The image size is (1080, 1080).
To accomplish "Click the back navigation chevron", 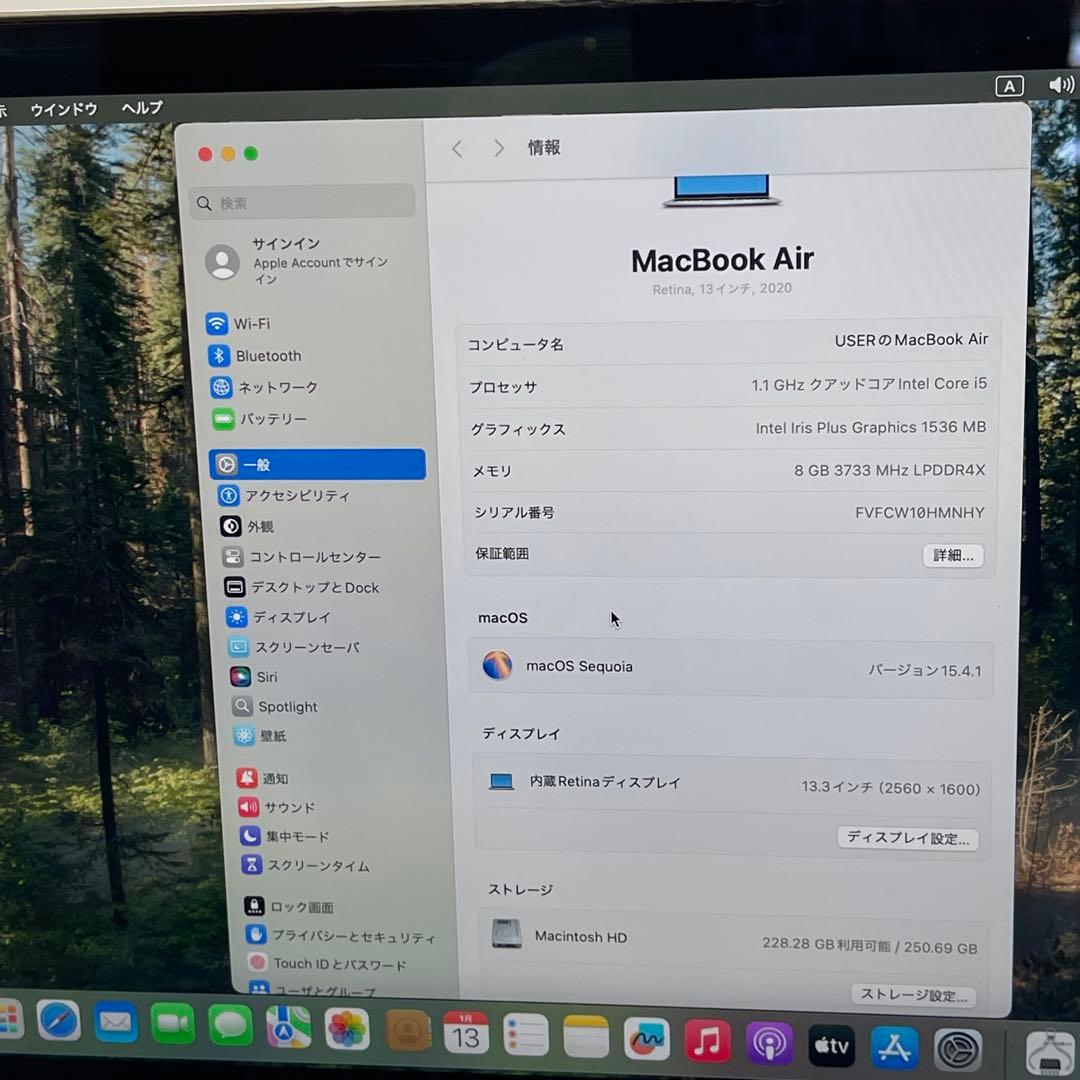I will click(x=457, y=148).
